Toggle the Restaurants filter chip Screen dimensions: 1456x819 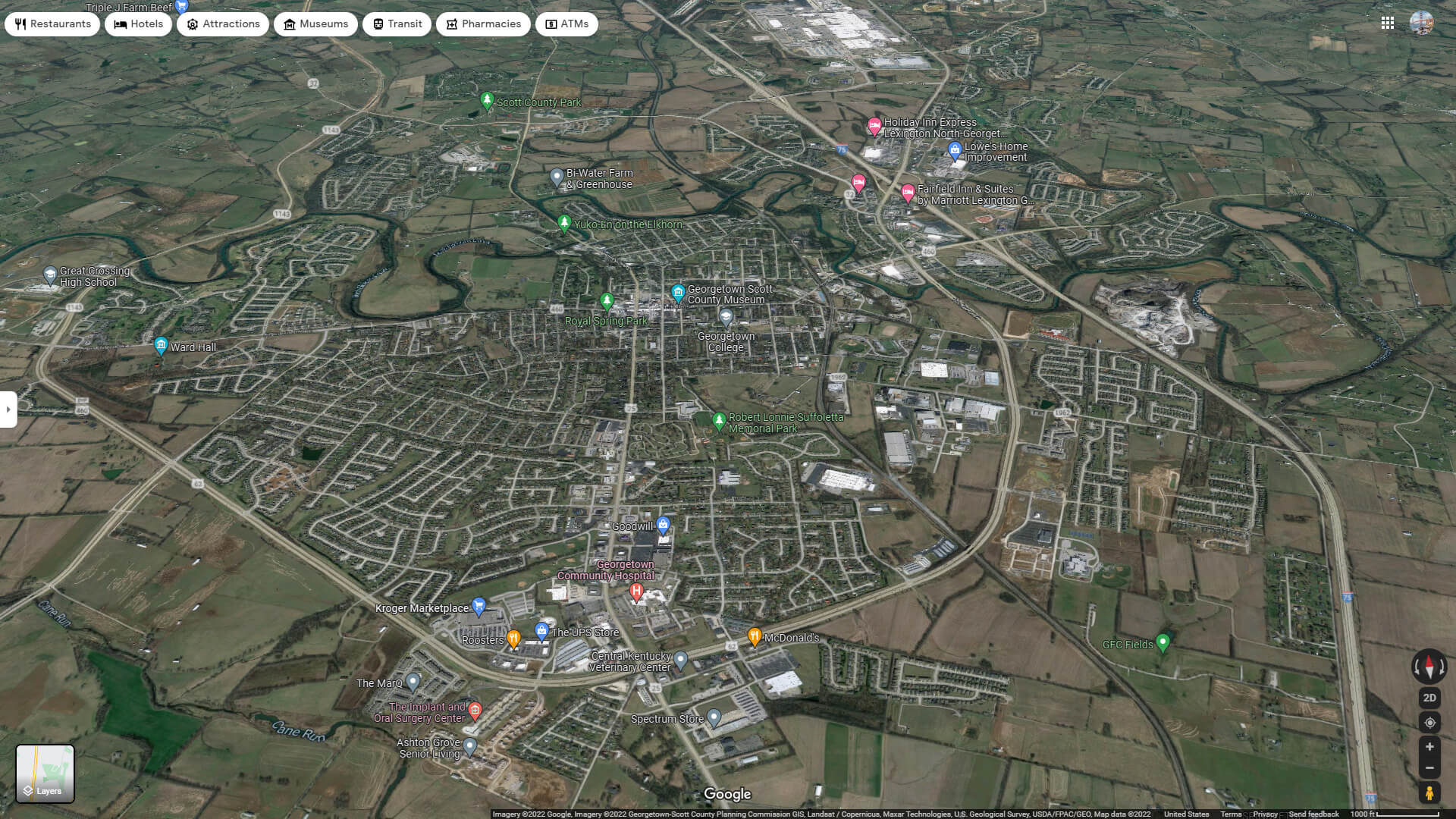(52, 24)
